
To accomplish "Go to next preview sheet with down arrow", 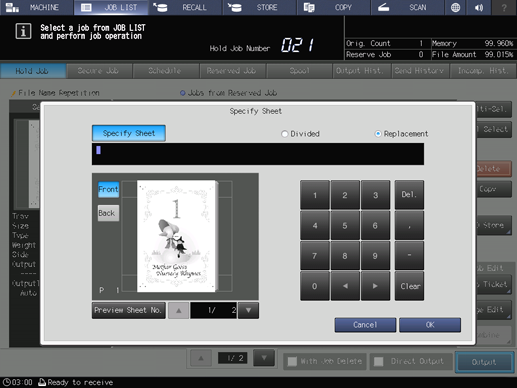I will click(248, 310).
